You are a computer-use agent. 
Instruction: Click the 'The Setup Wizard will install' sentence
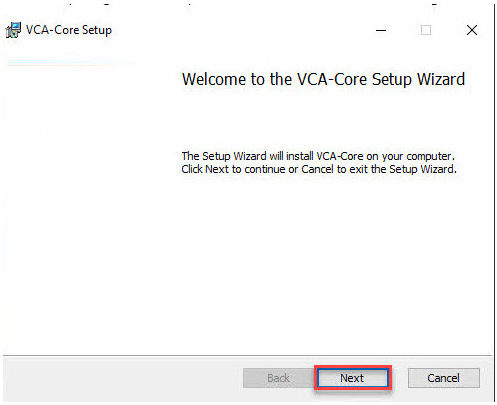pyautogui.click(x=318, y=156)
